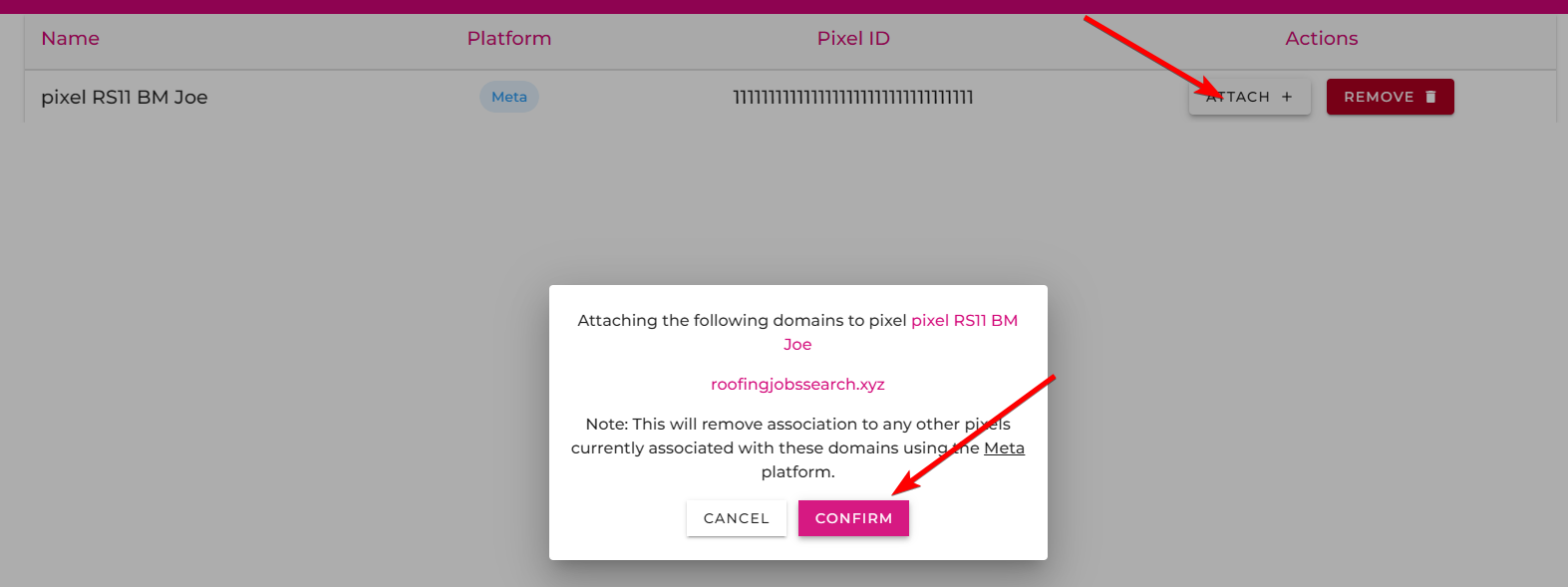1568x587 pixels.
Task: Click the trash icon on REMOVE button
Action: 1430,97
